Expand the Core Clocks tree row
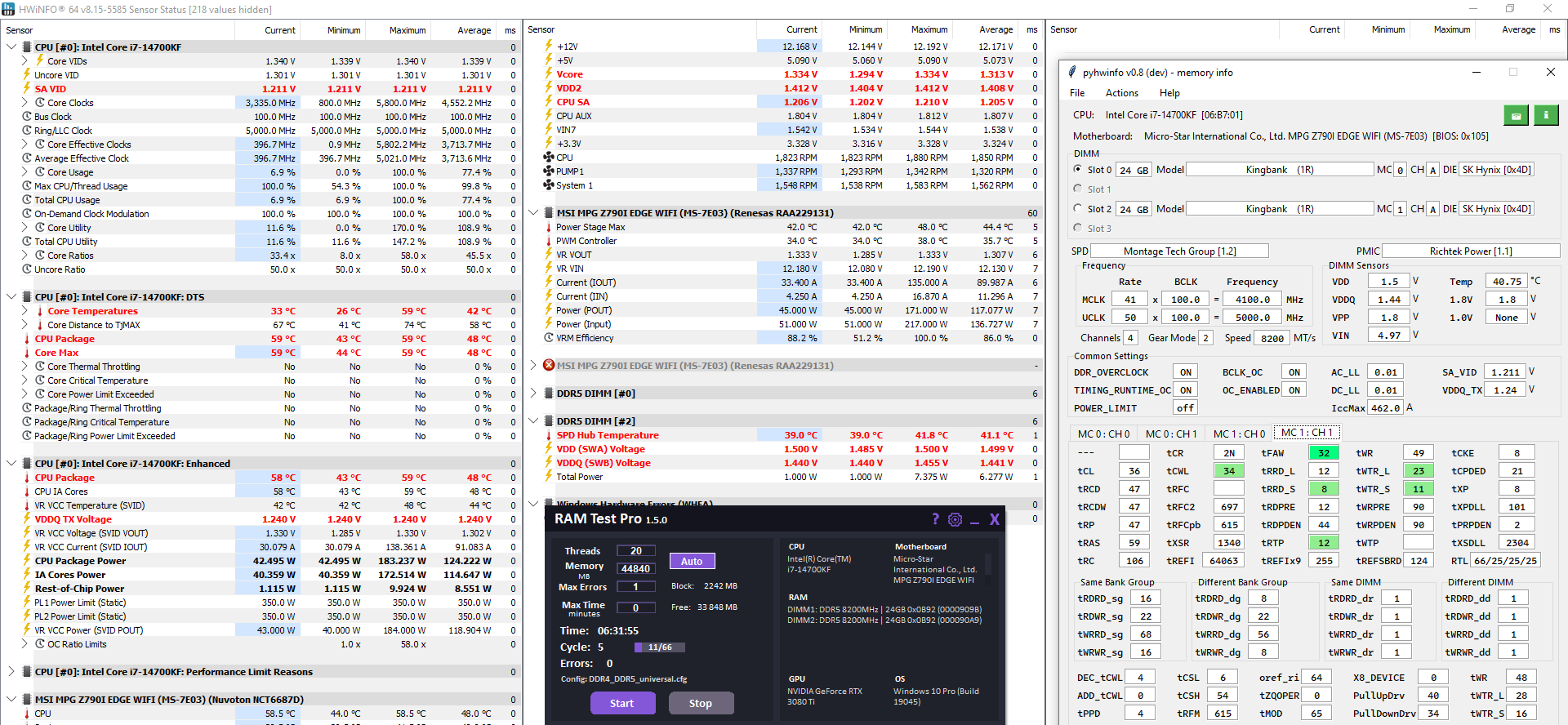The height and width of the screenshot is (725, 1568). coord(24,103)
